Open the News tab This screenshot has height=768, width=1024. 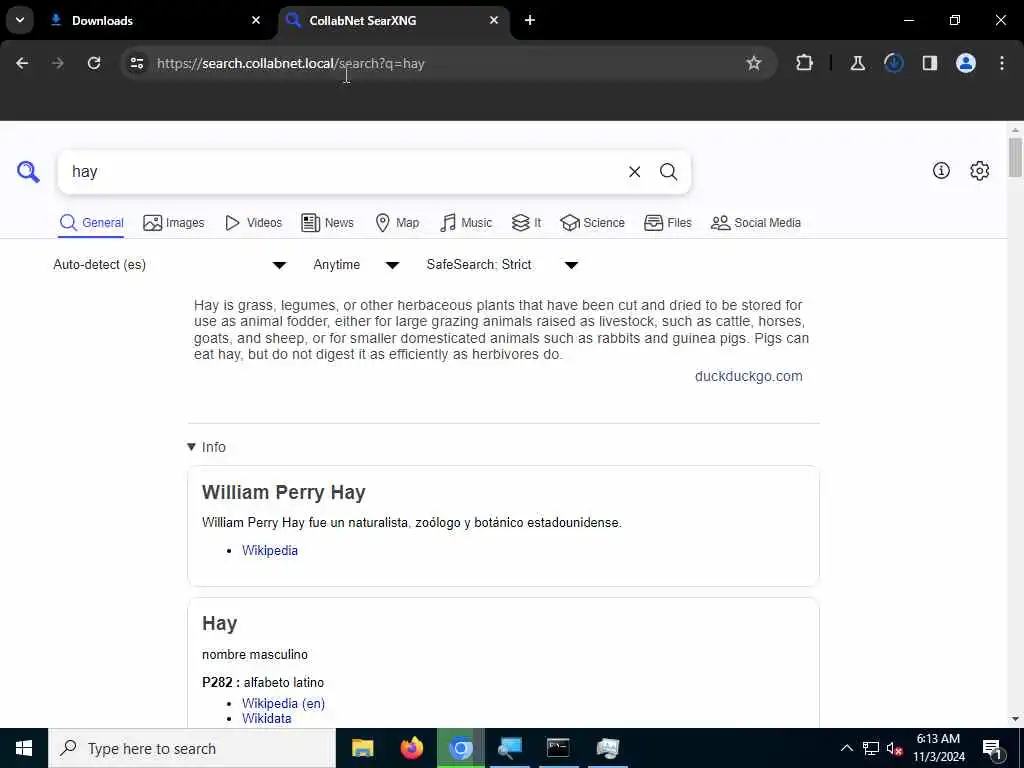[x=327, y=223]
